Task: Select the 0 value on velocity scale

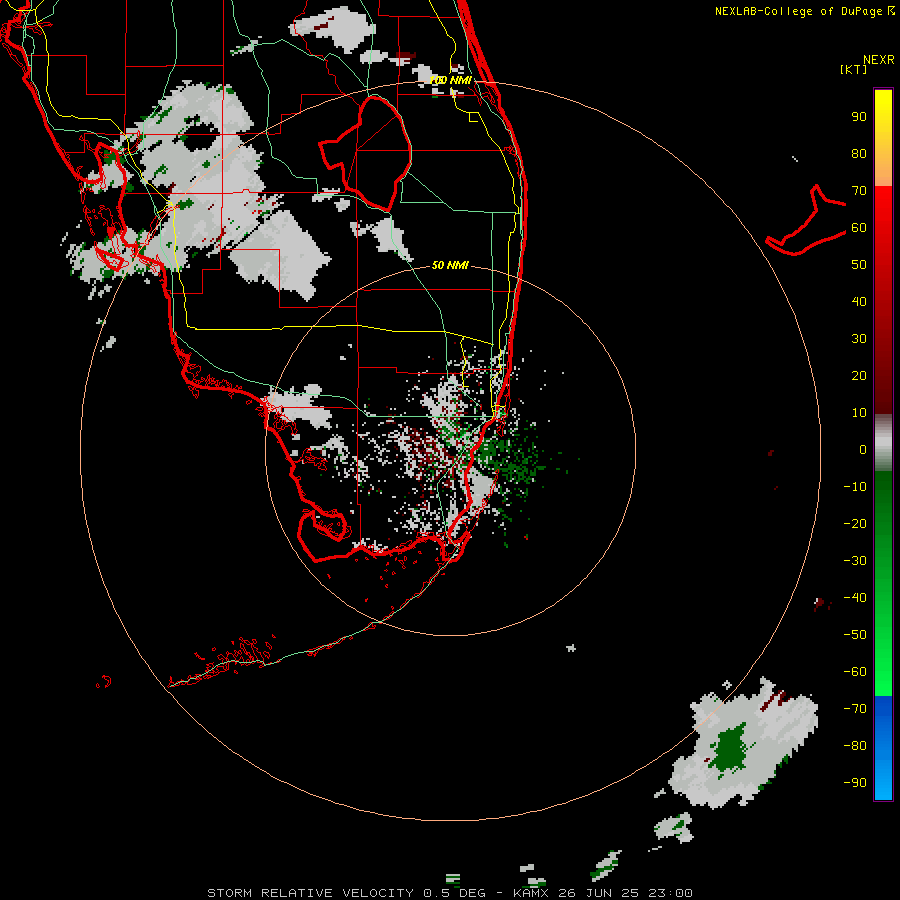Action: (x=863, y=450)
